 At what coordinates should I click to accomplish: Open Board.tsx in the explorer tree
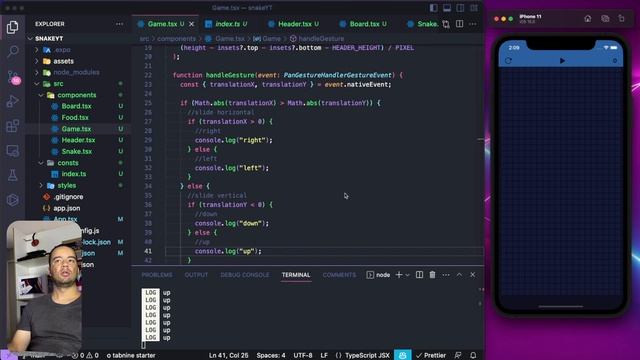pyautogui.click(x=76, y=106)
